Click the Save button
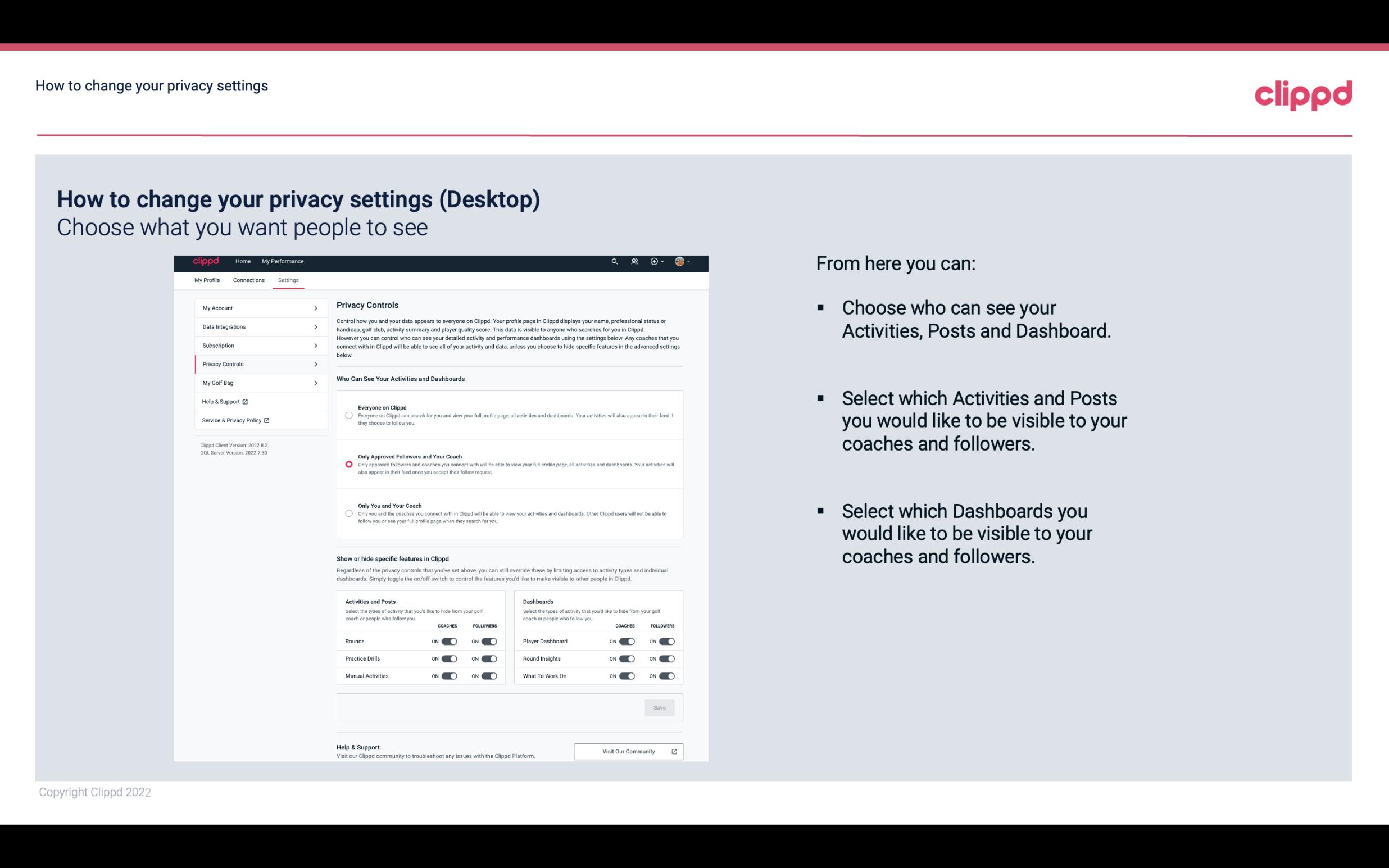This screenshot has height=868, width=1389. pyautogui.click(x=660, y=707)
